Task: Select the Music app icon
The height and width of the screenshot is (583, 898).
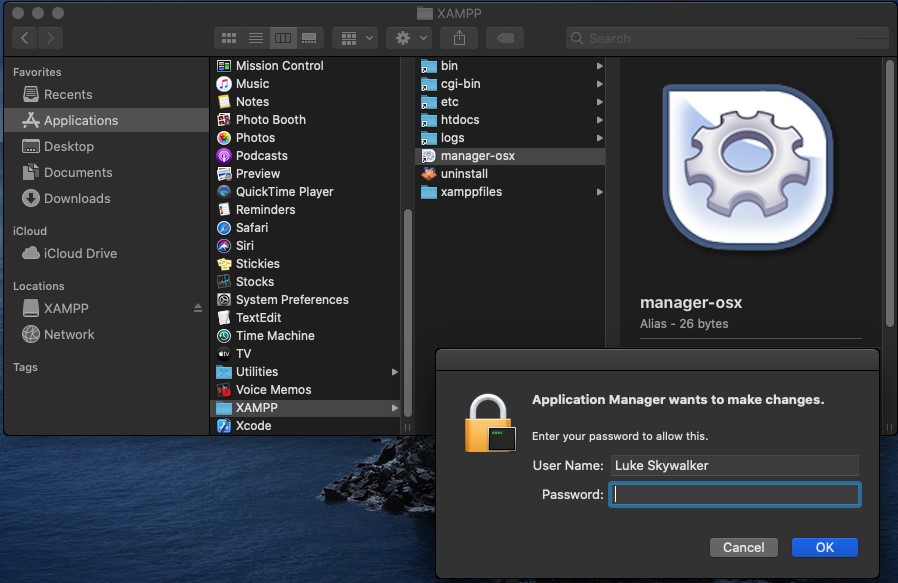Action: click(224, 84)
